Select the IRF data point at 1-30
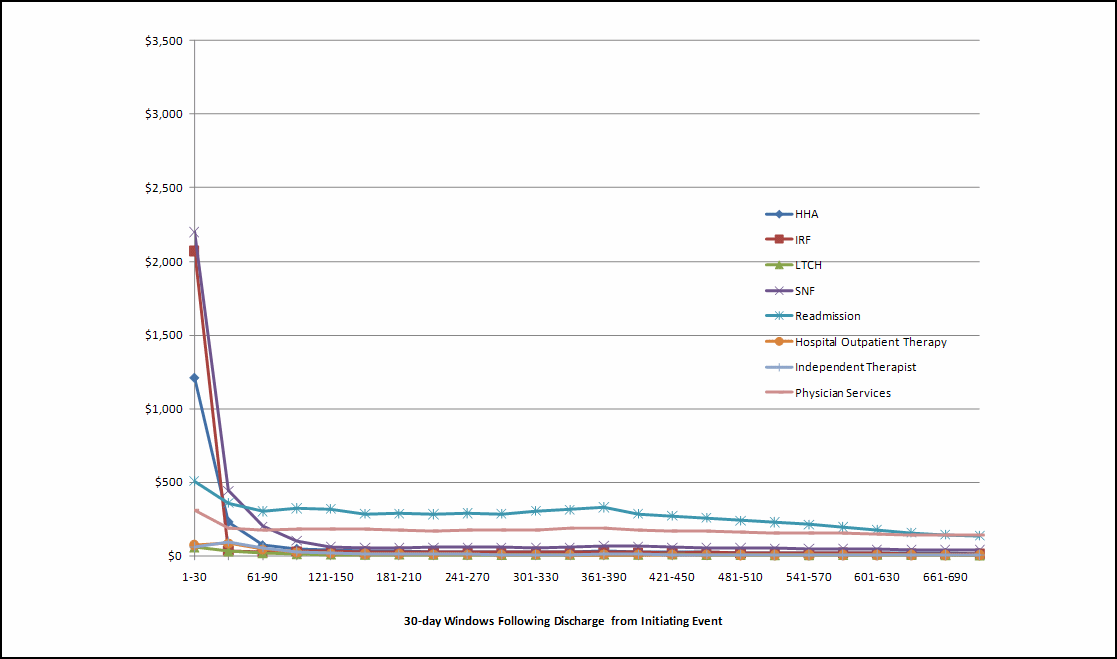Image resolution: width=1117 pixels, height=659 pixels. [194, 251]
